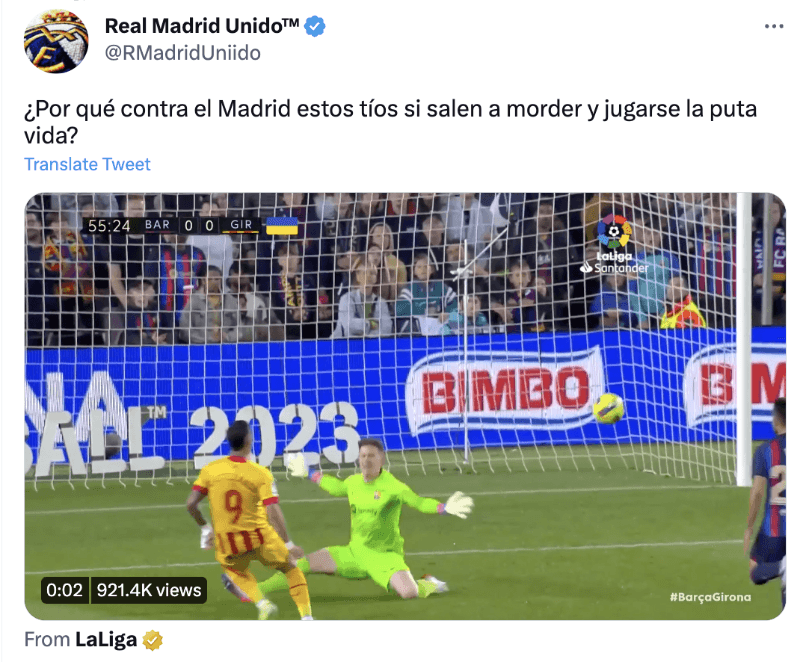Open the three-dot more options menu

coord(773,27)
